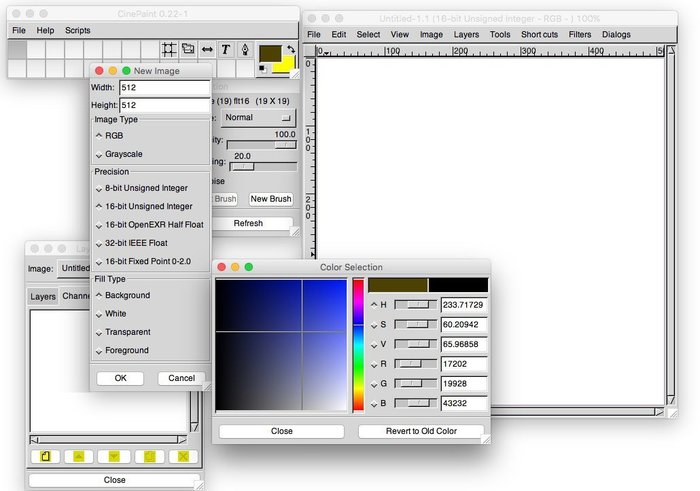The image size is (700, 491).
Task: Select the Color Picker pen icon
Action: (x=245, y=50)
